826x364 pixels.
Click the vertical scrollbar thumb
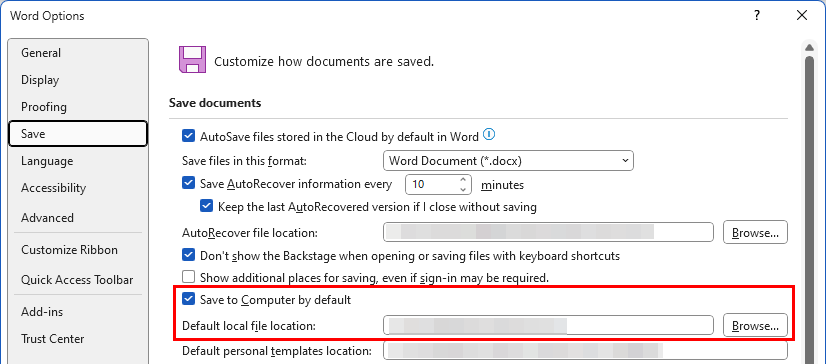pyautogui.click(x=810, y=210)
